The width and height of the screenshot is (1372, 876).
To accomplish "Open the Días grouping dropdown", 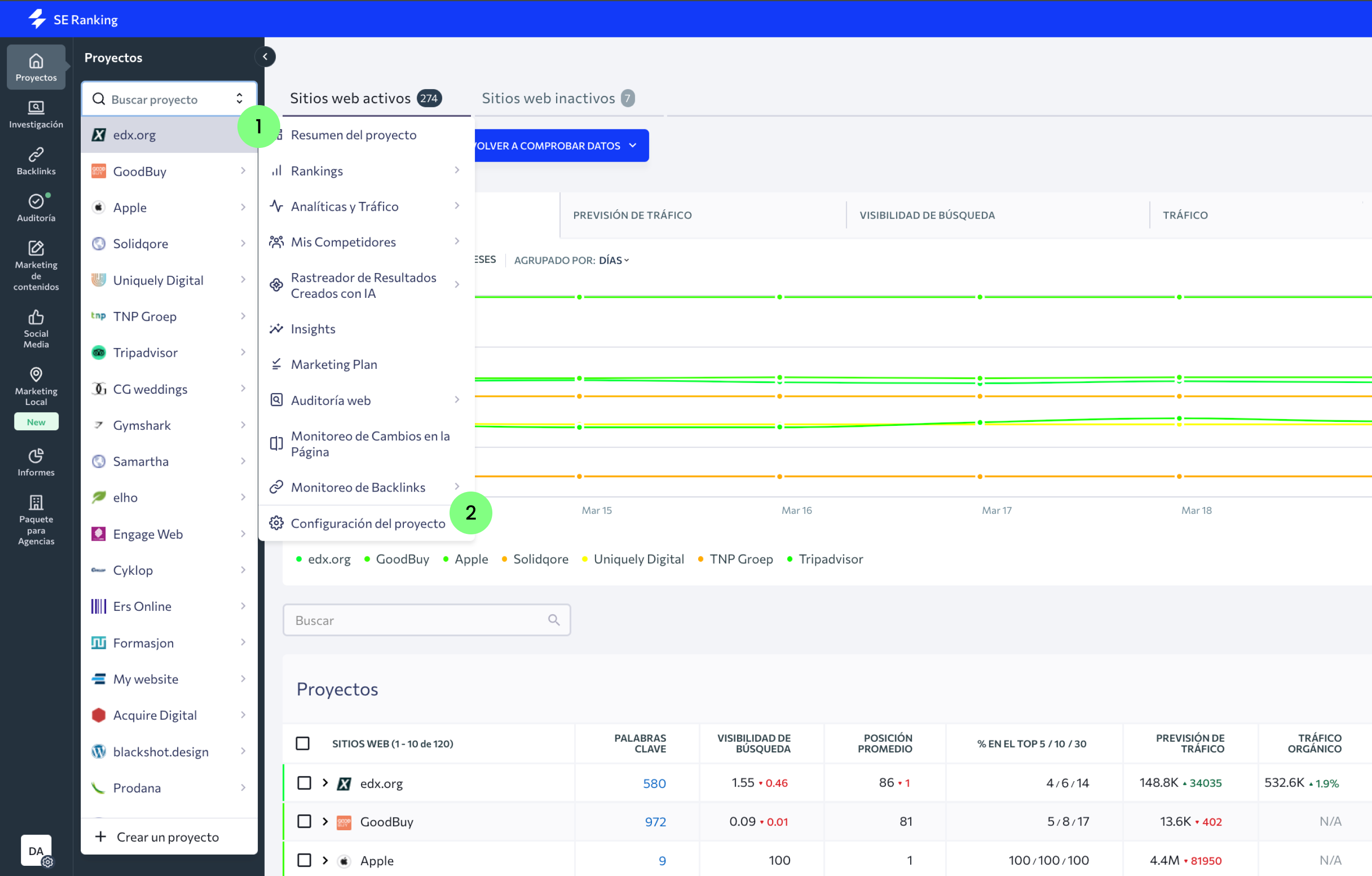I will pos(614,260).
